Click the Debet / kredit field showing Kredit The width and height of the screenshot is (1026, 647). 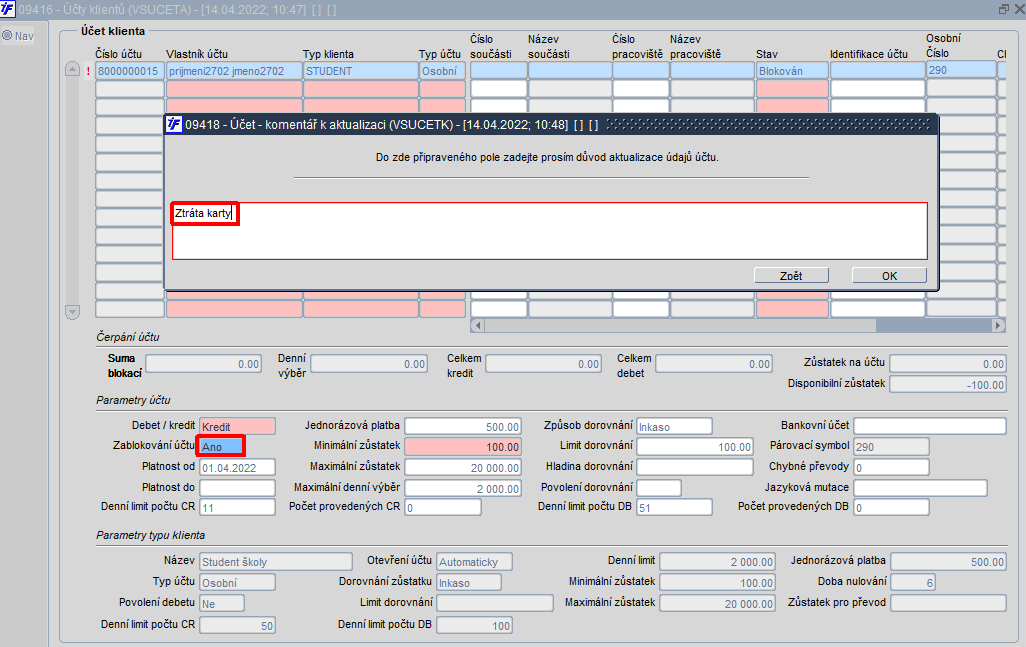(238, 427)
